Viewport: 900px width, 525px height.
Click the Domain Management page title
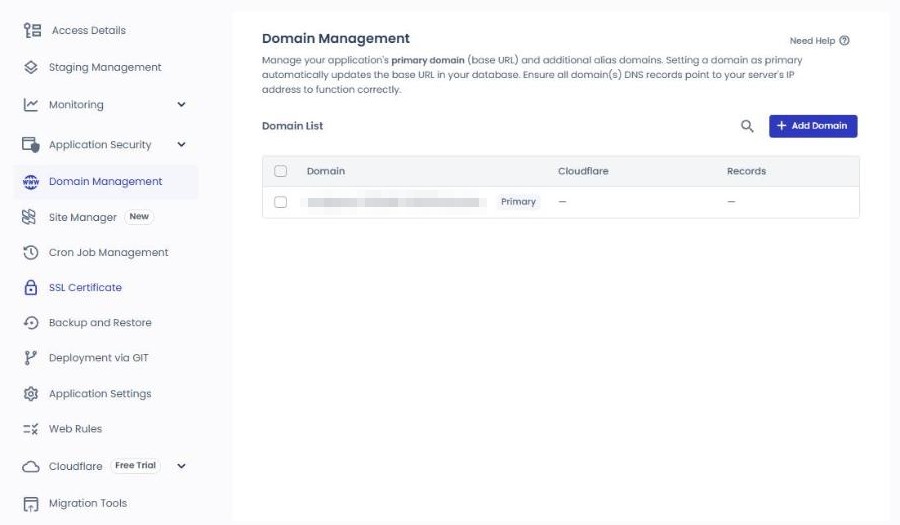point(336,38)
